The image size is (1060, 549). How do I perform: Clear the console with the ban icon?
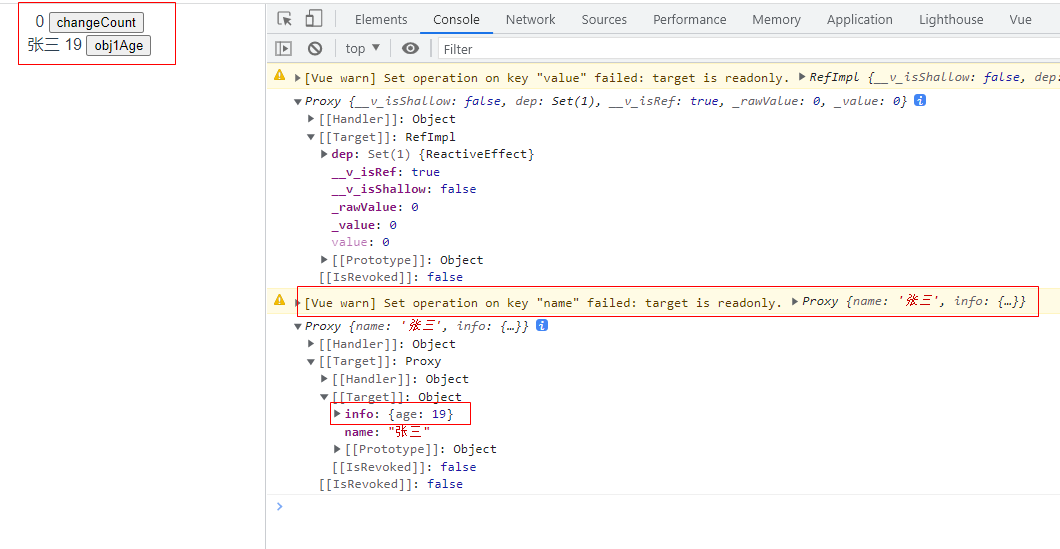[x=315, y=48]
